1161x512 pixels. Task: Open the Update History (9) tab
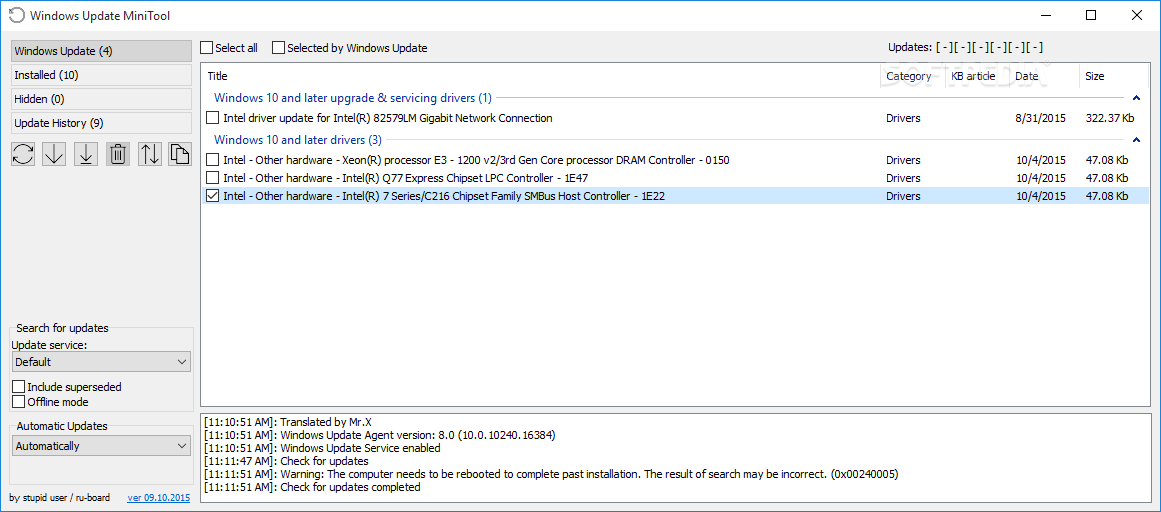101,123
